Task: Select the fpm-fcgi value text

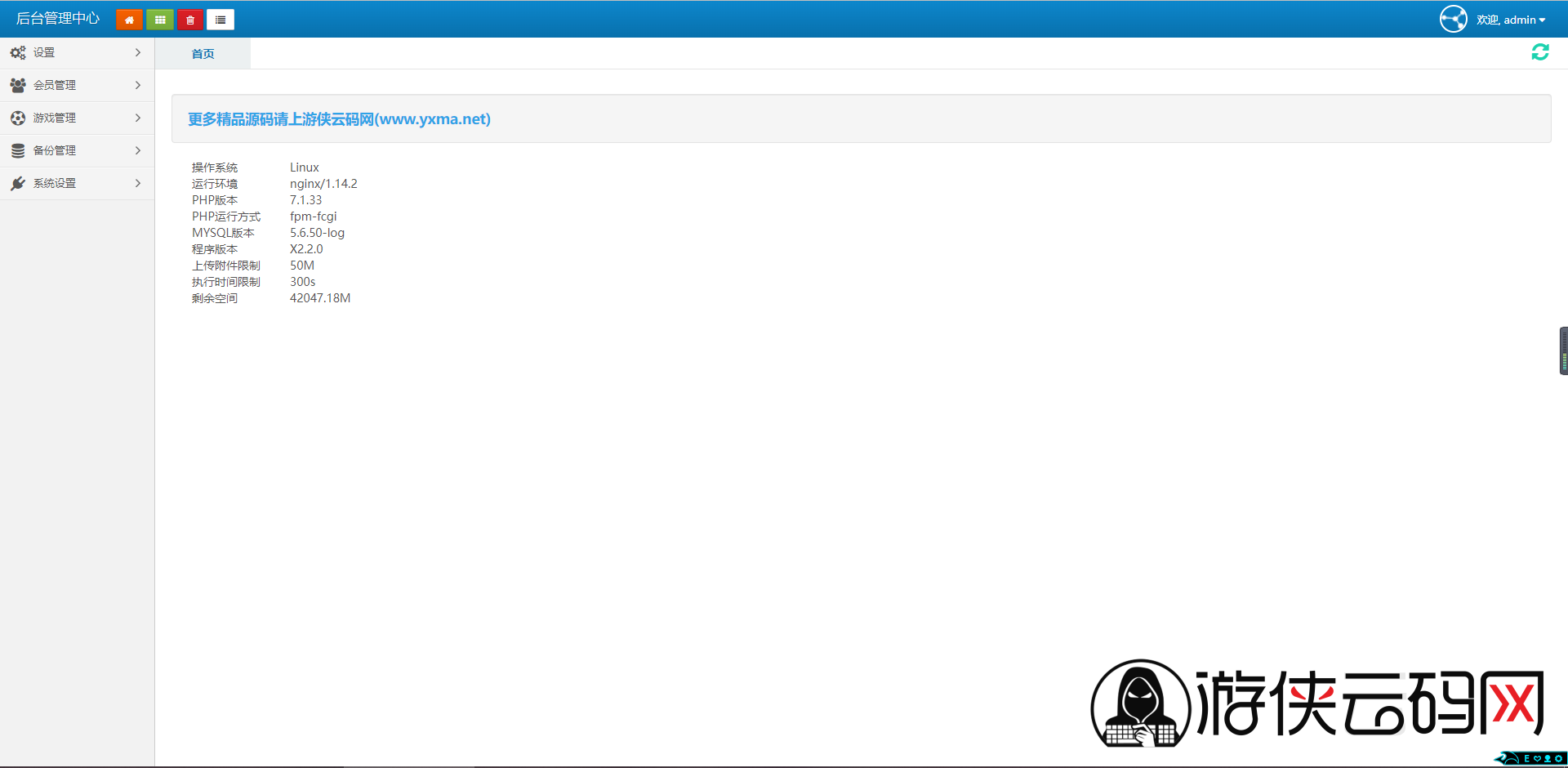Action: [313, 217]
